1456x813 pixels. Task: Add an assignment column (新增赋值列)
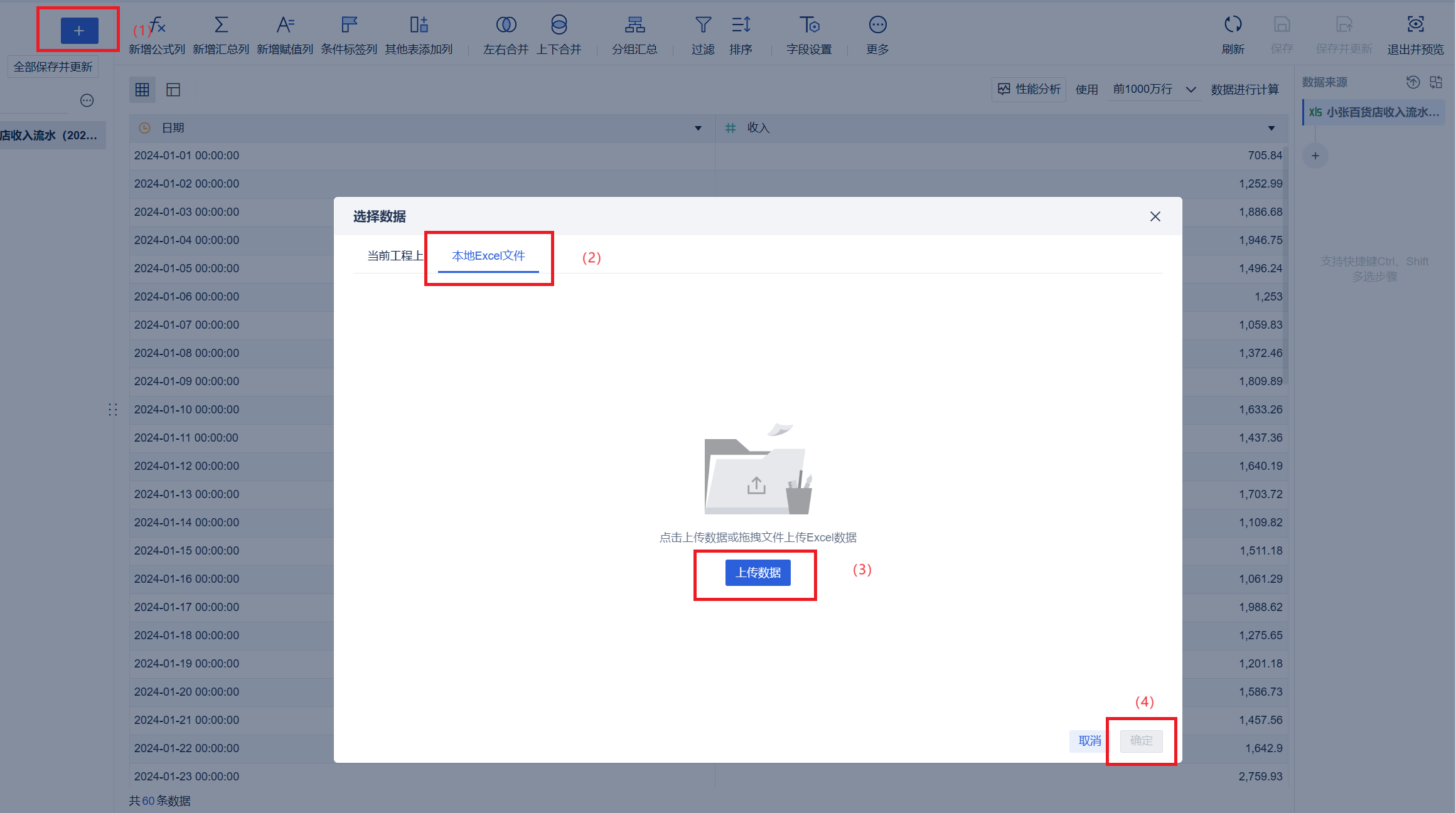pyautogui.click(x=285, y=35)
